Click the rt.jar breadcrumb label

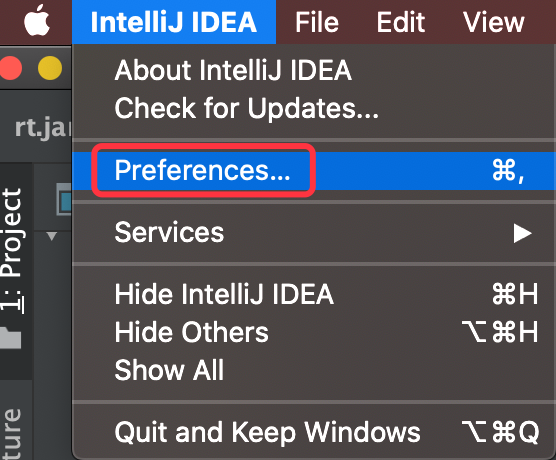click(x=43, y=128)
